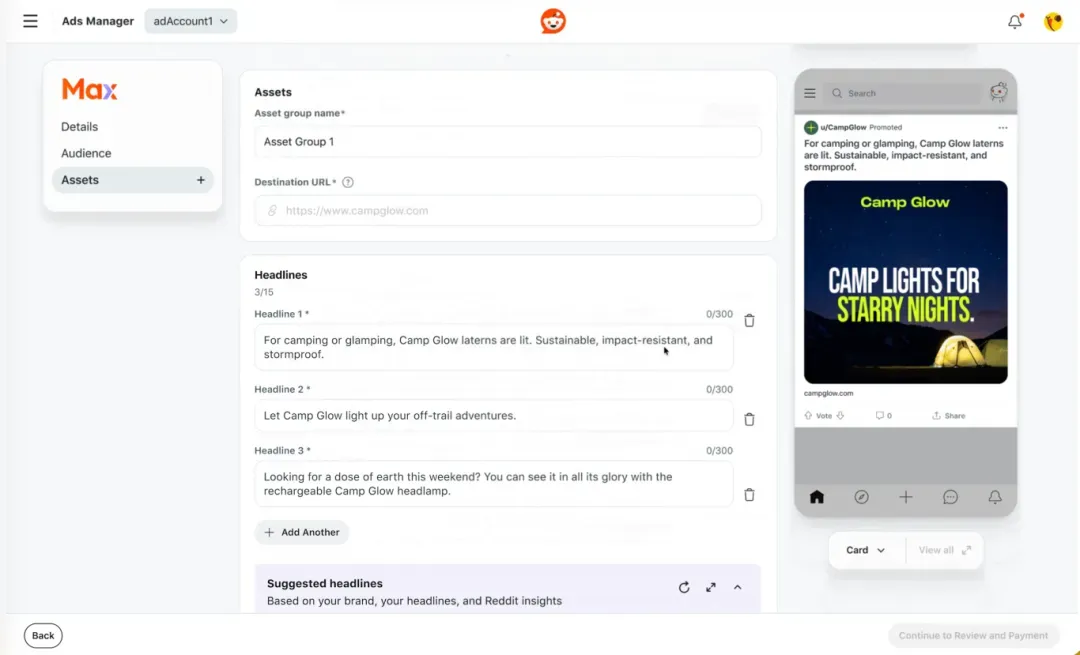Click View all previews
Screen dimensions: 1080x655
[x=944, y=550]
